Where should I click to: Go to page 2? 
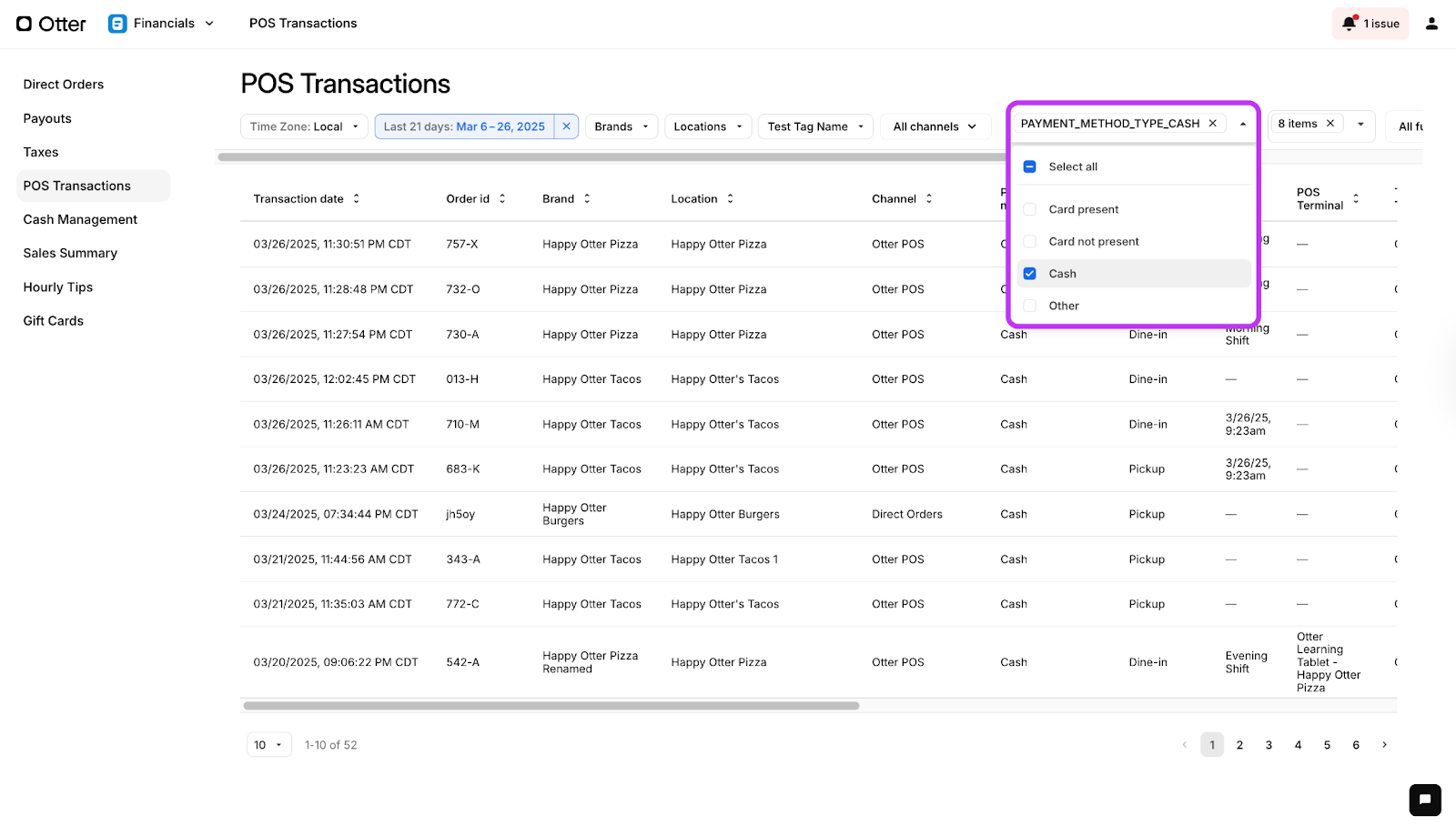pyautogui.click(x=1239, y=745)
